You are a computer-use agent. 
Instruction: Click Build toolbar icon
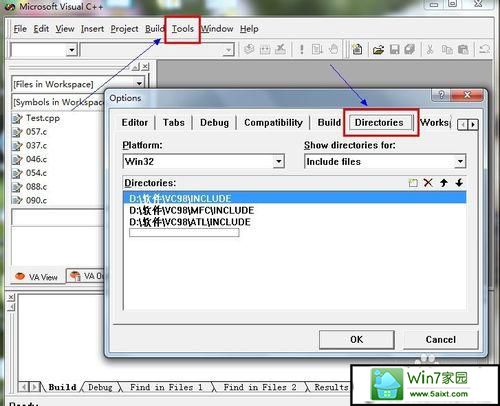click(x=265, y=49)
